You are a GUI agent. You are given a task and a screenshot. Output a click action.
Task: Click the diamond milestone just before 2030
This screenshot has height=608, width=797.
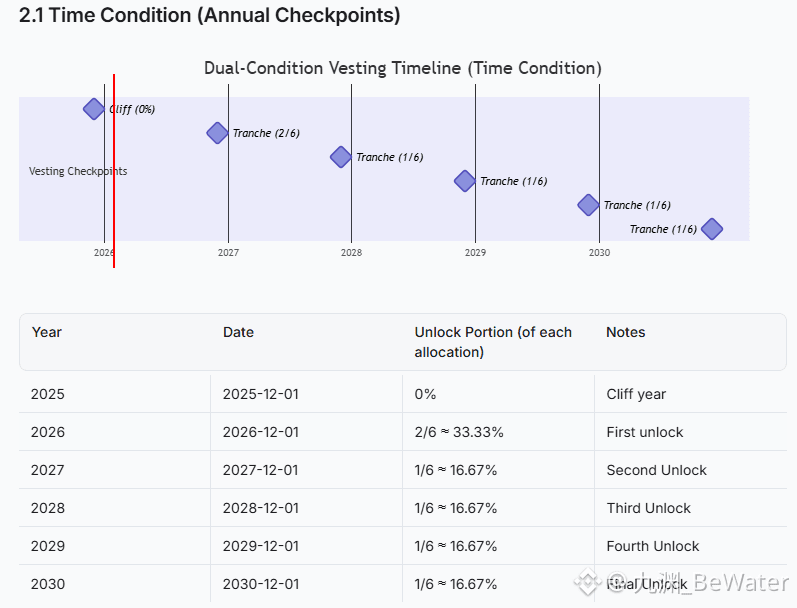click(588, 205)
